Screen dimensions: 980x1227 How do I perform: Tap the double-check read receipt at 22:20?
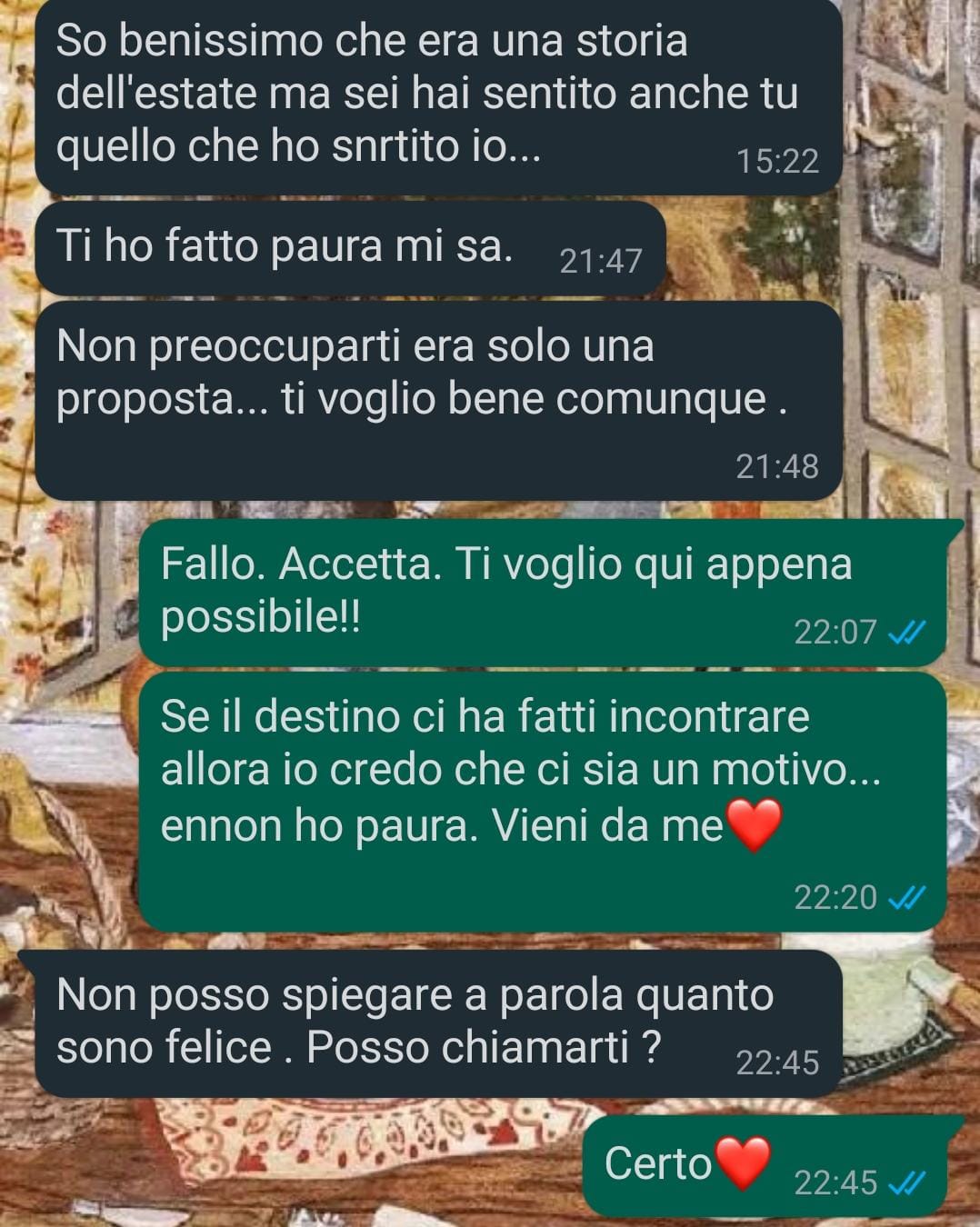coord(906,898)
